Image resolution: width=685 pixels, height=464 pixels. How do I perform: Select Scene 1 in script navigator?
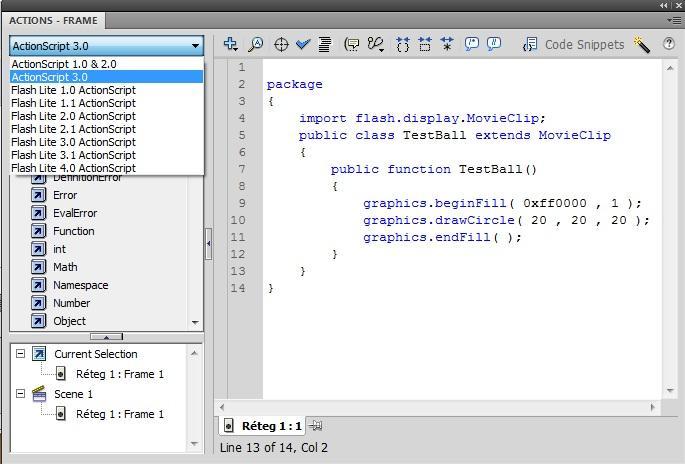(x=73, y=394)
